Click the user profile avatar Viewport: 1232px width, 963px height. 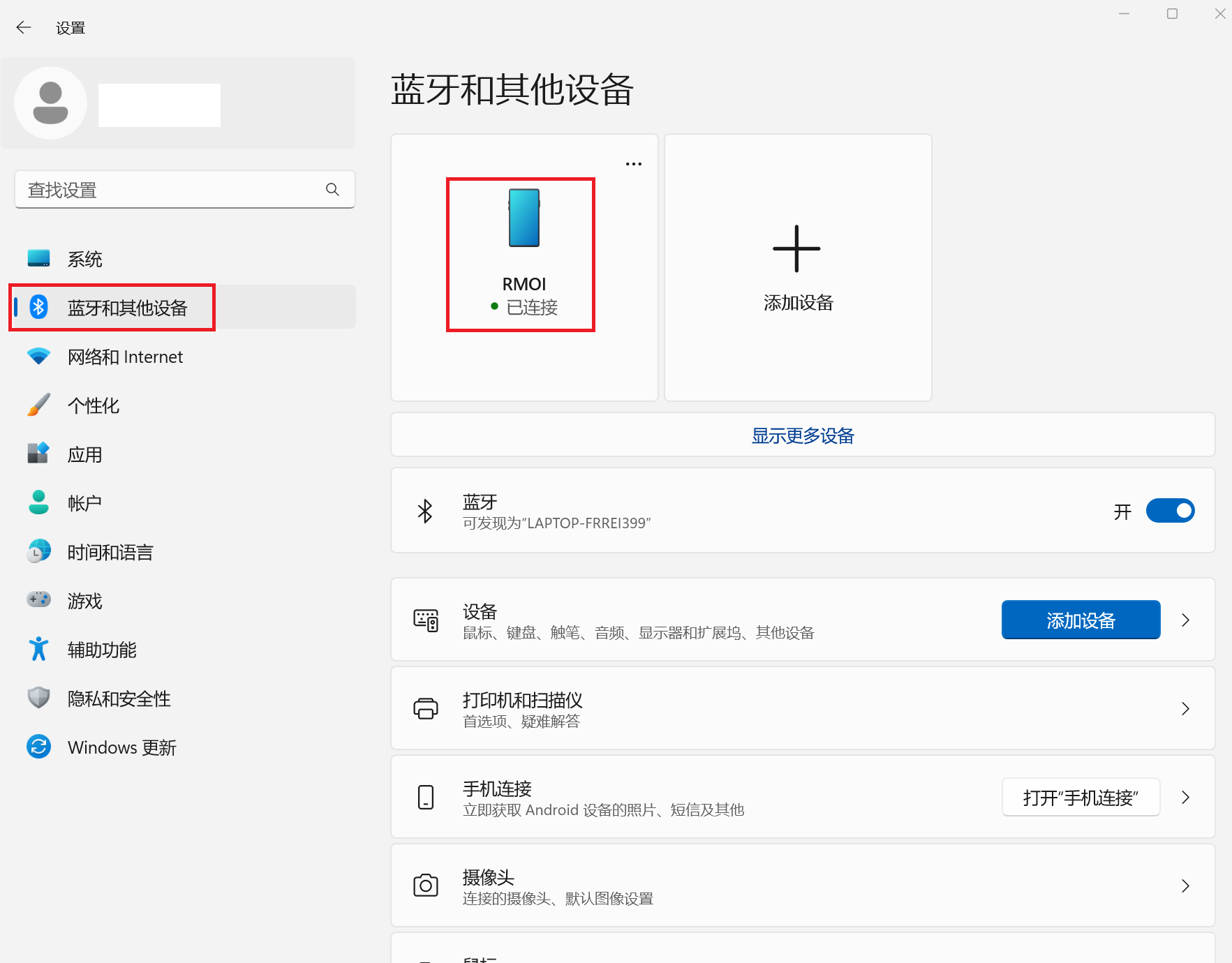50,103
